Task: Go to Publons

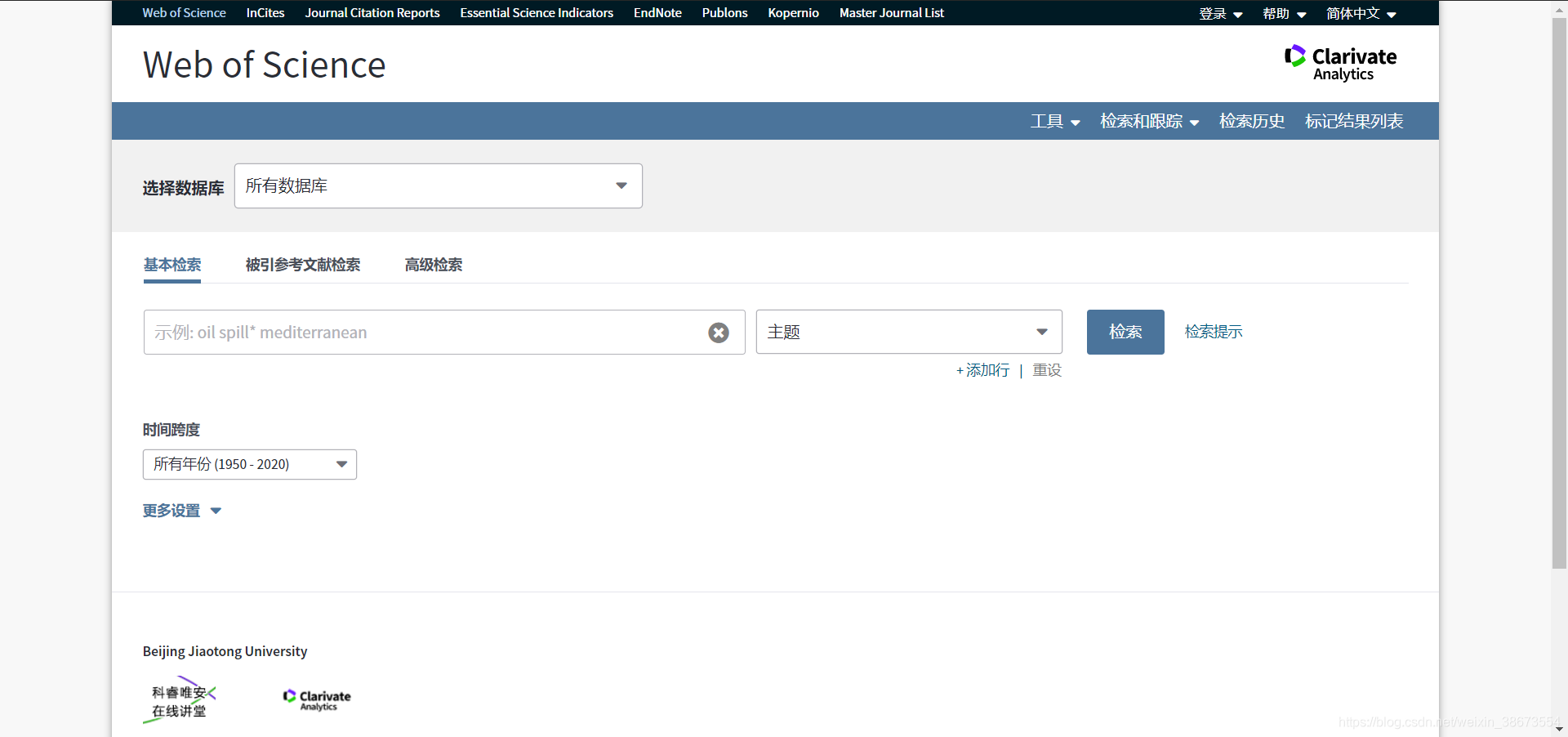Action: [725, 13]
